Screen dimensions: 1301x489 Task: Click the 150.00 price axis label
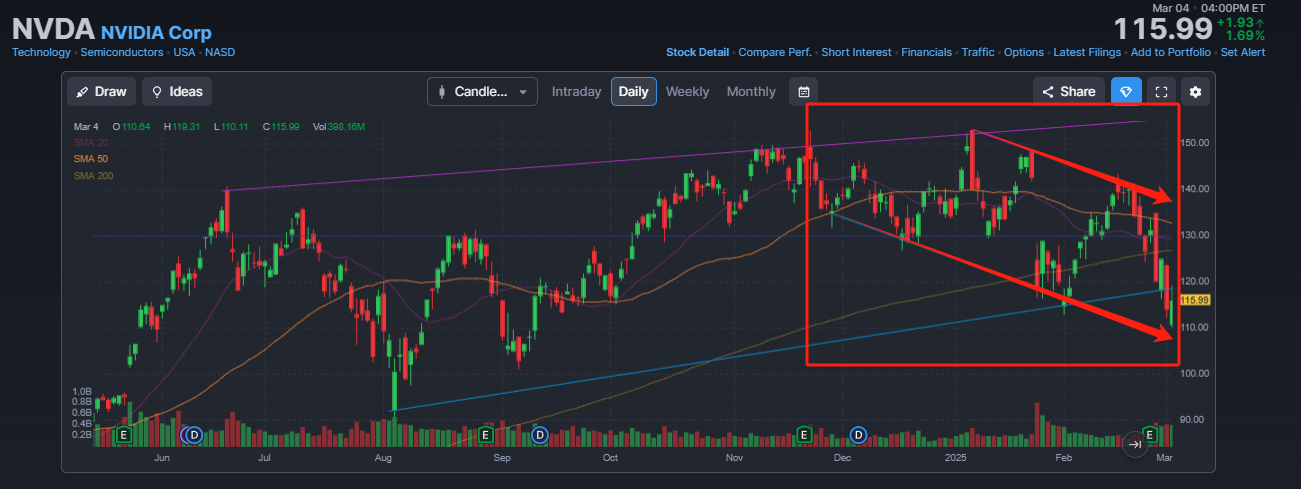coord(1195,143)
